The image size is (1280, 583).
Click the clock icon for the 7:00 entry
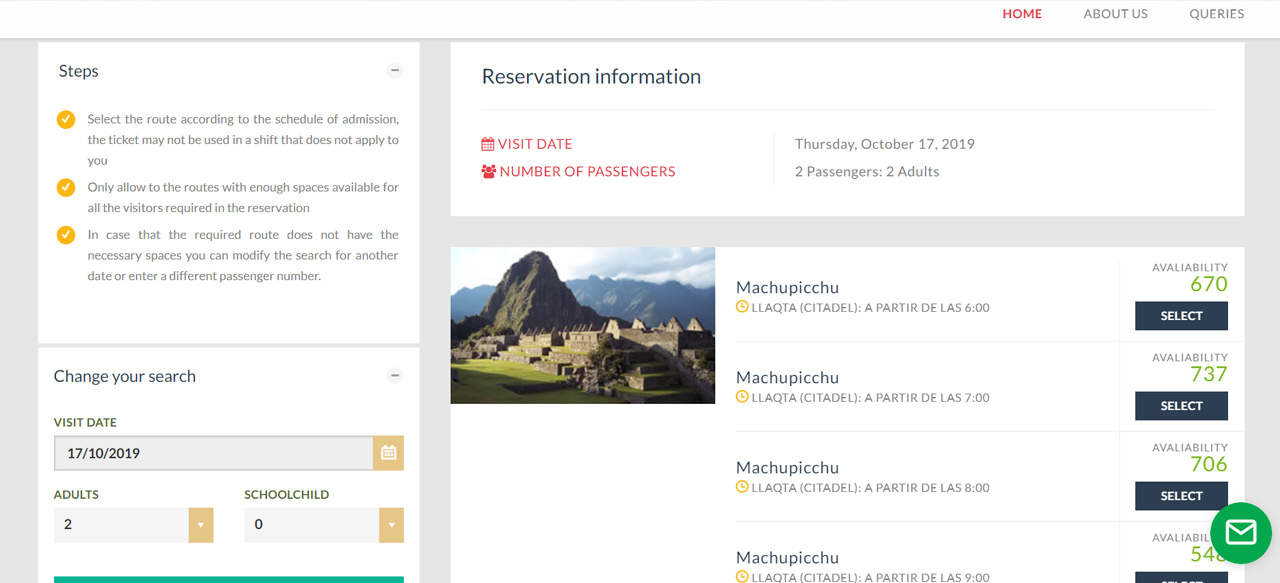(742, 397)
